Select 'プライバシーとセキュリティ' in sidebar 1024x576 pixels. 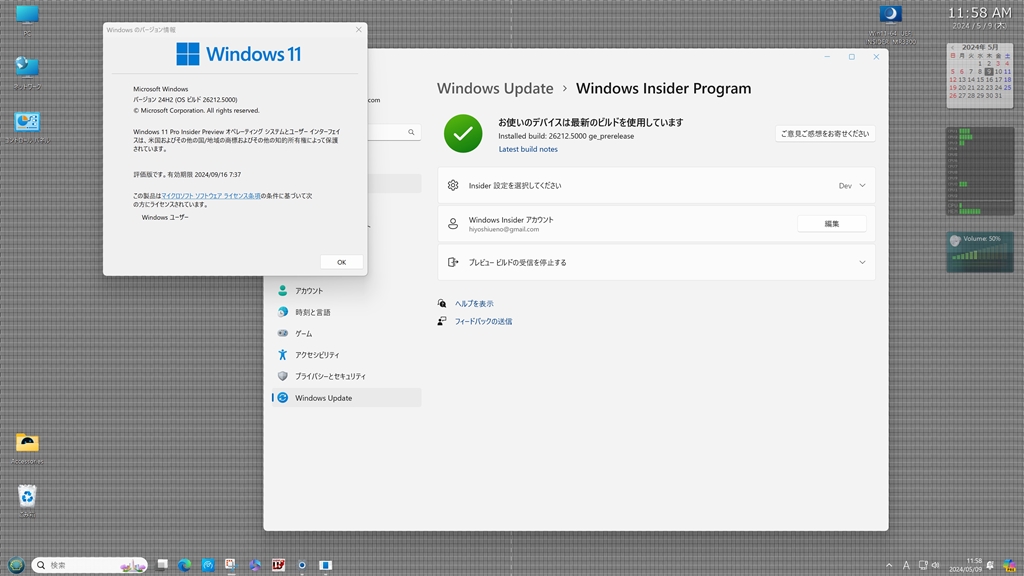pos(330,376)
